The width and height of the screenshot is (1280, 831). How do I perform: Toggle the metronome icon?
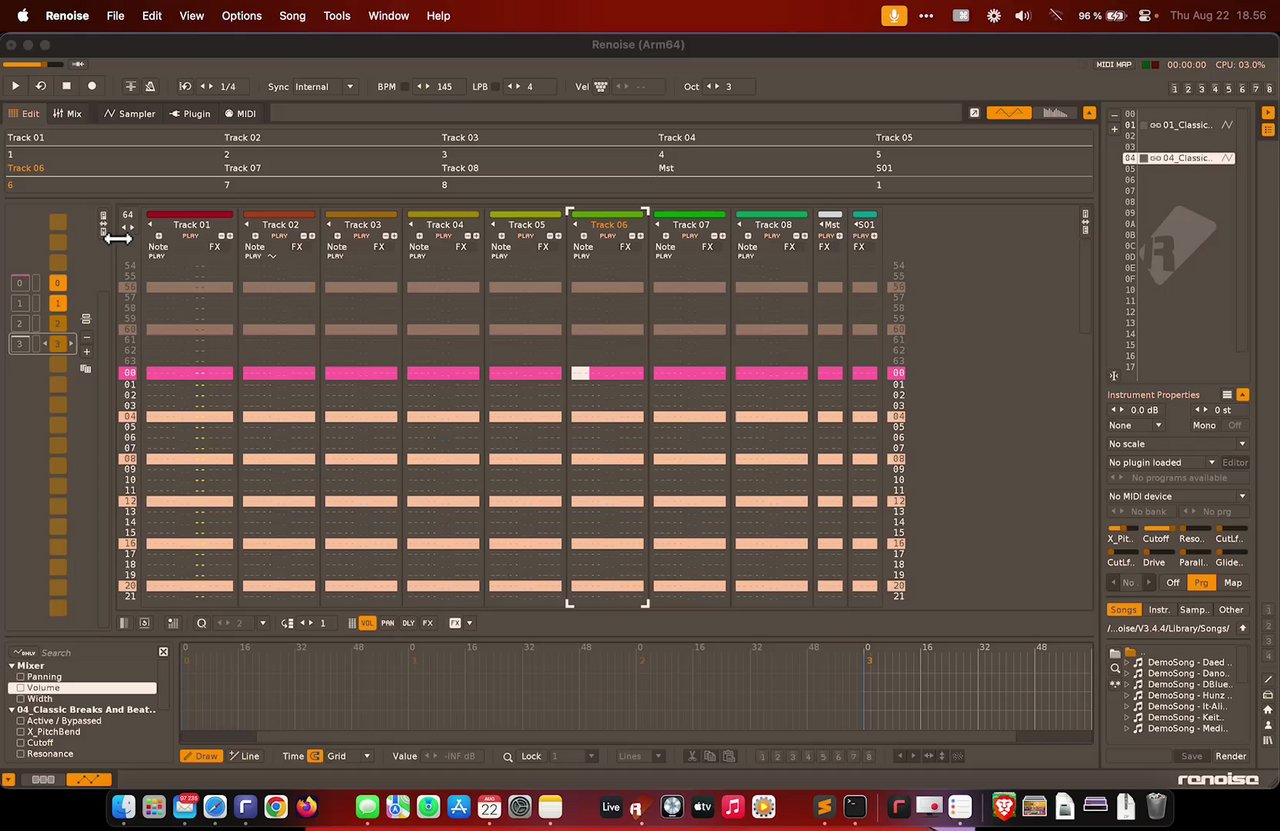click(x=150, y=87)
